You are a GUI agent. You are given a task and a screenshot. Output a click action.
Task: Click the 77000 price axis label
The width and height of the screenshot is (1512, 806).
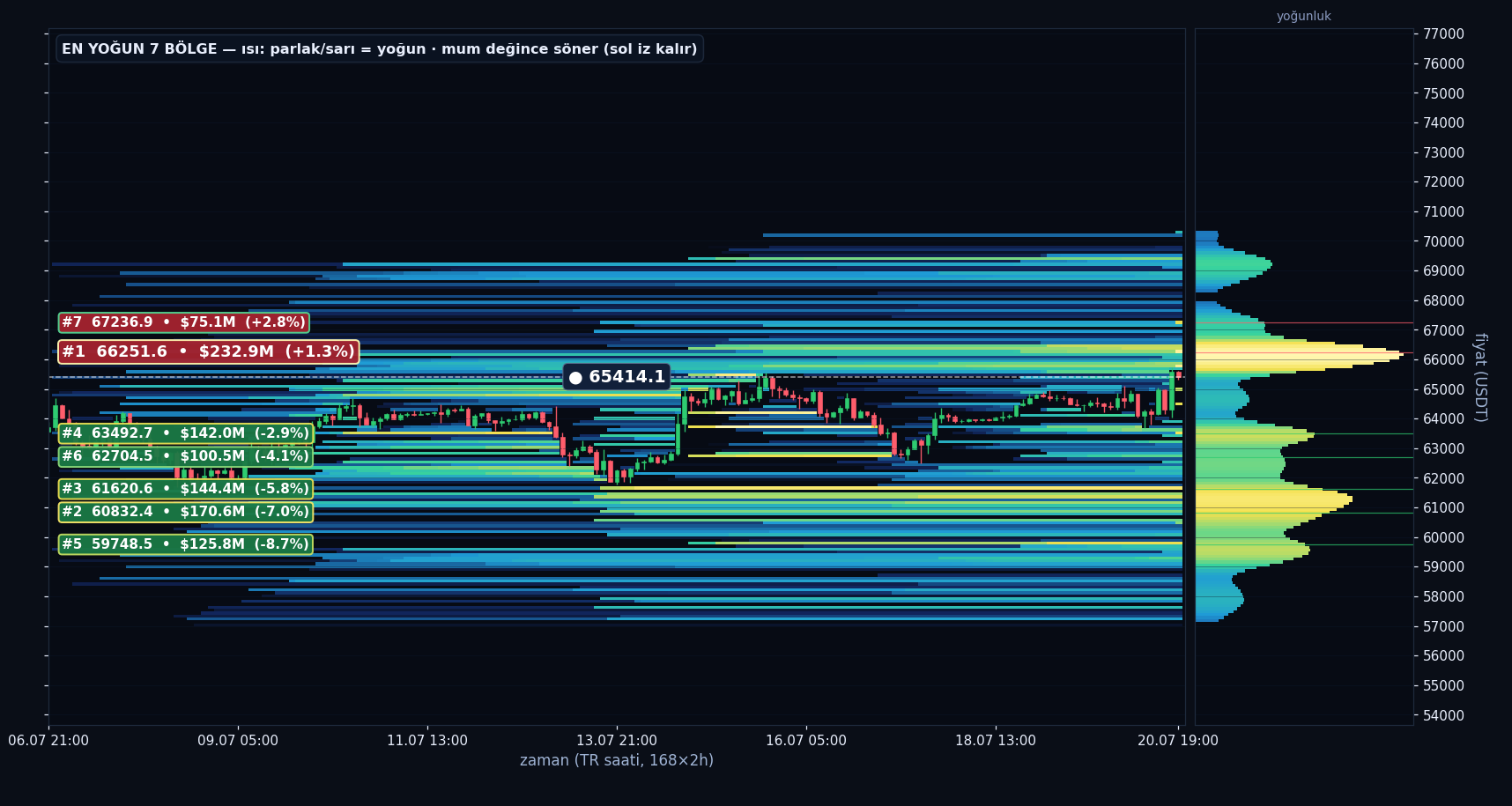(1442, 34)
